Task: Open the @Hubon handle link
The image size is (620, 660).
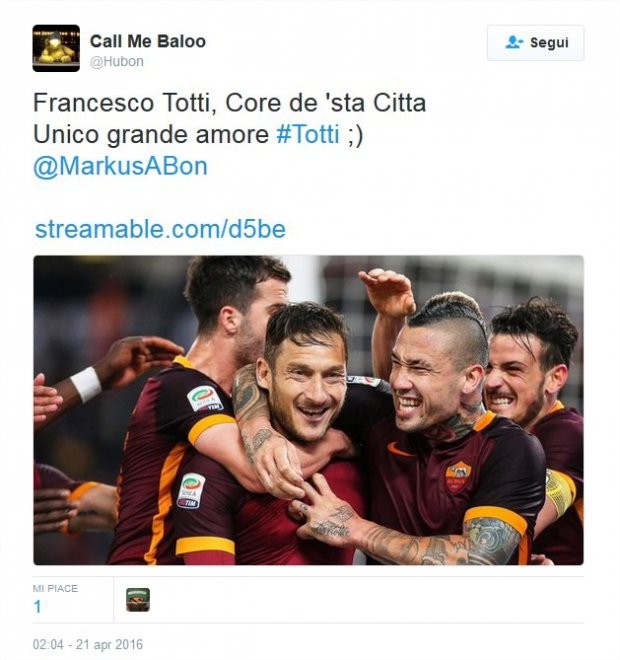Action: [x=117, y=61]
